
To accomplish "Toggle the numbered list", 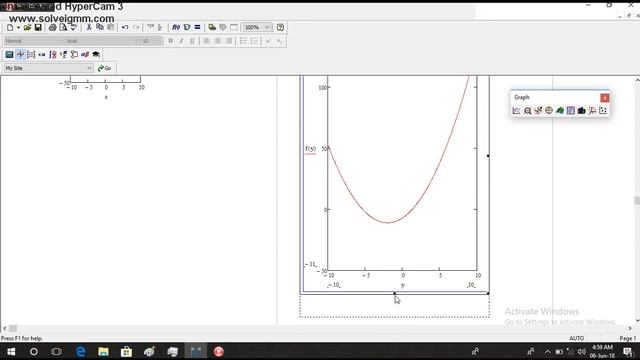I will [x=254, y=41].
